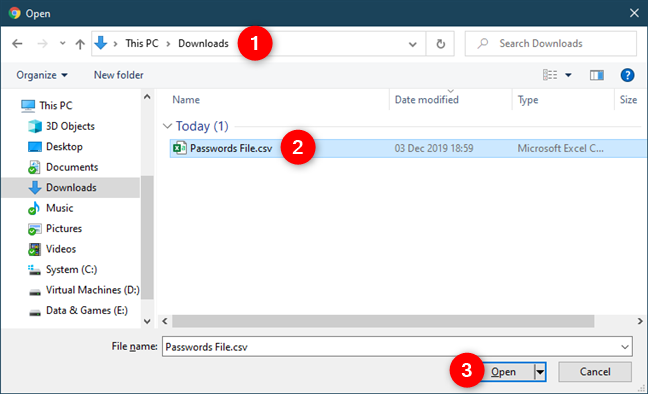Click the 3D Objects cube icon

35,126
